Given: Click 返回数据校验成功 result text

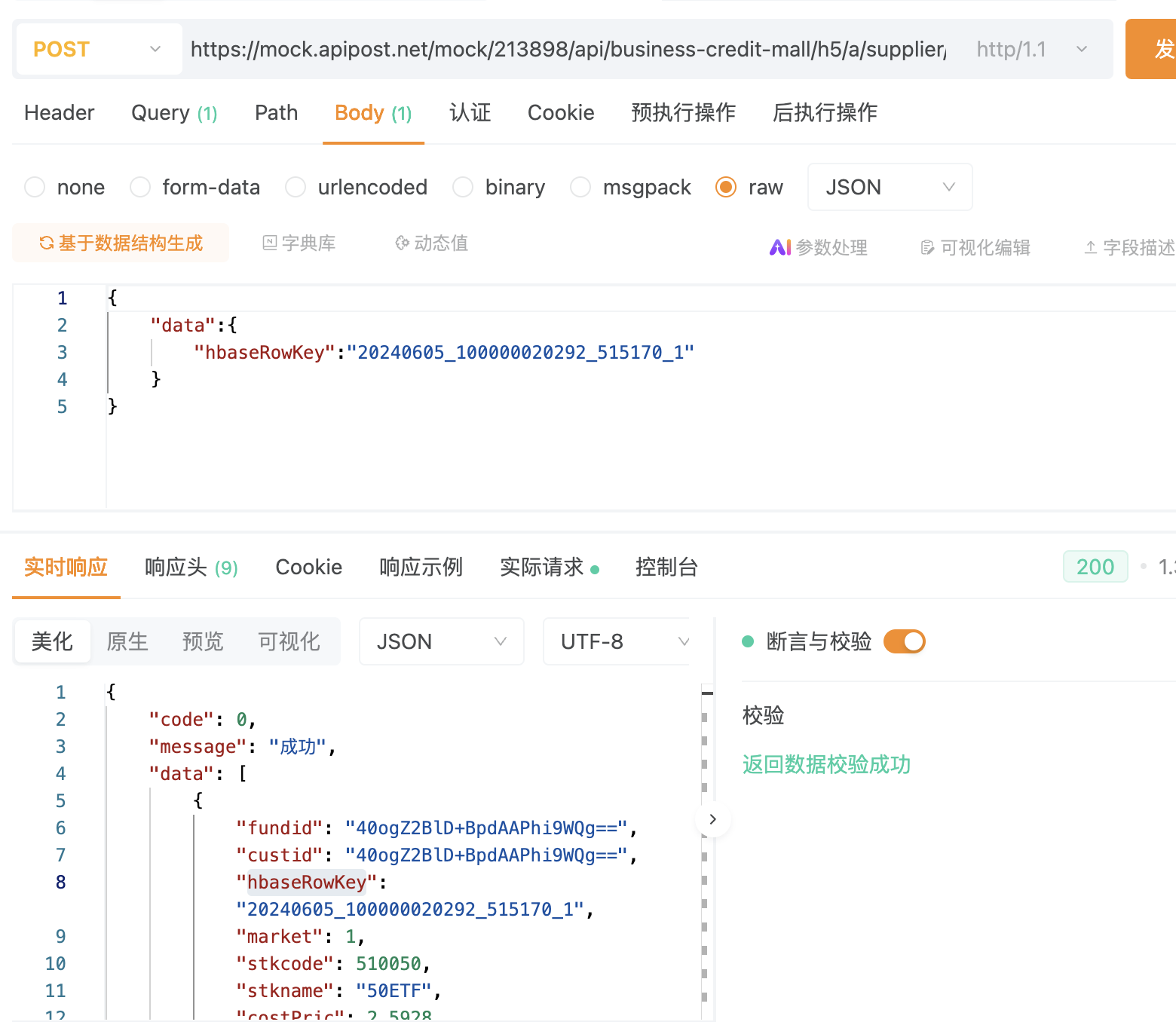Looking at the screenshot, I should click(x=826, y=765).
